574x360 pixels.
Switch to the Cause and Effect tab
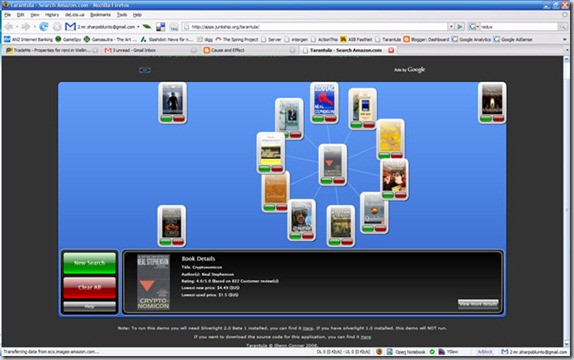pyautogui.click(x=228, y=50)
